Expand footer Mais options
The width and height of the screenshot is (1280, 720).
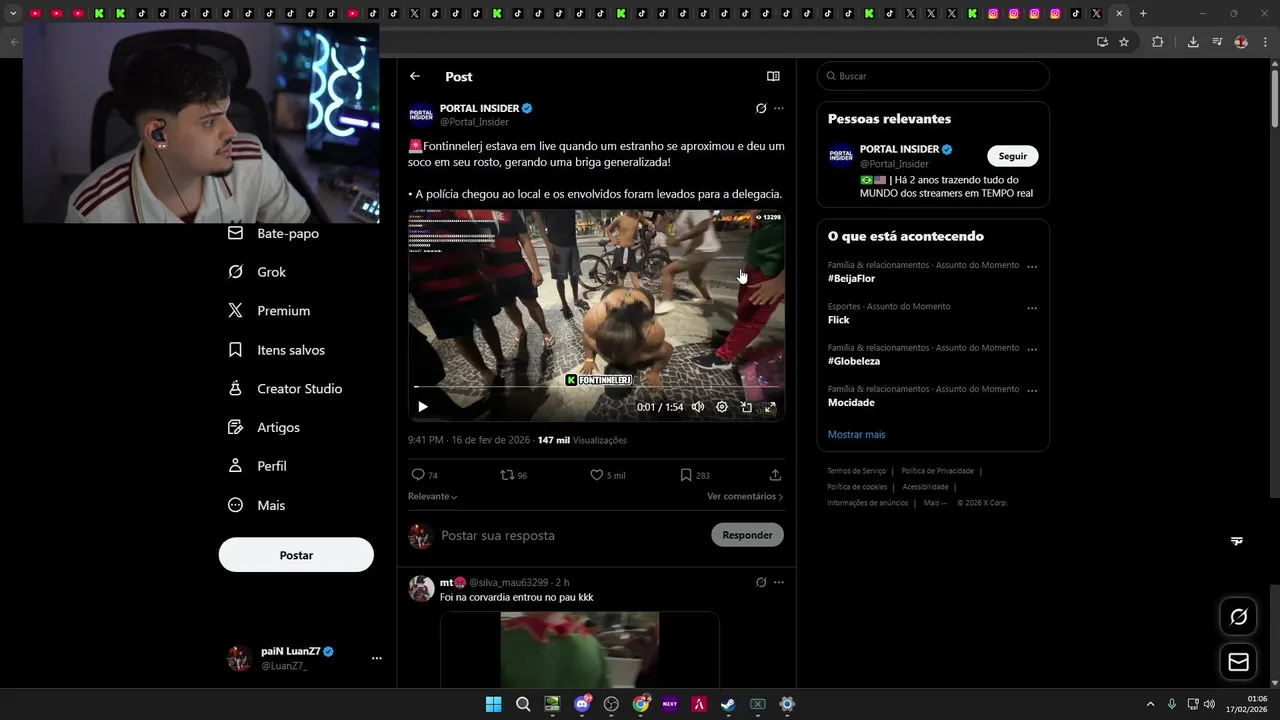(x=935, y=503)
